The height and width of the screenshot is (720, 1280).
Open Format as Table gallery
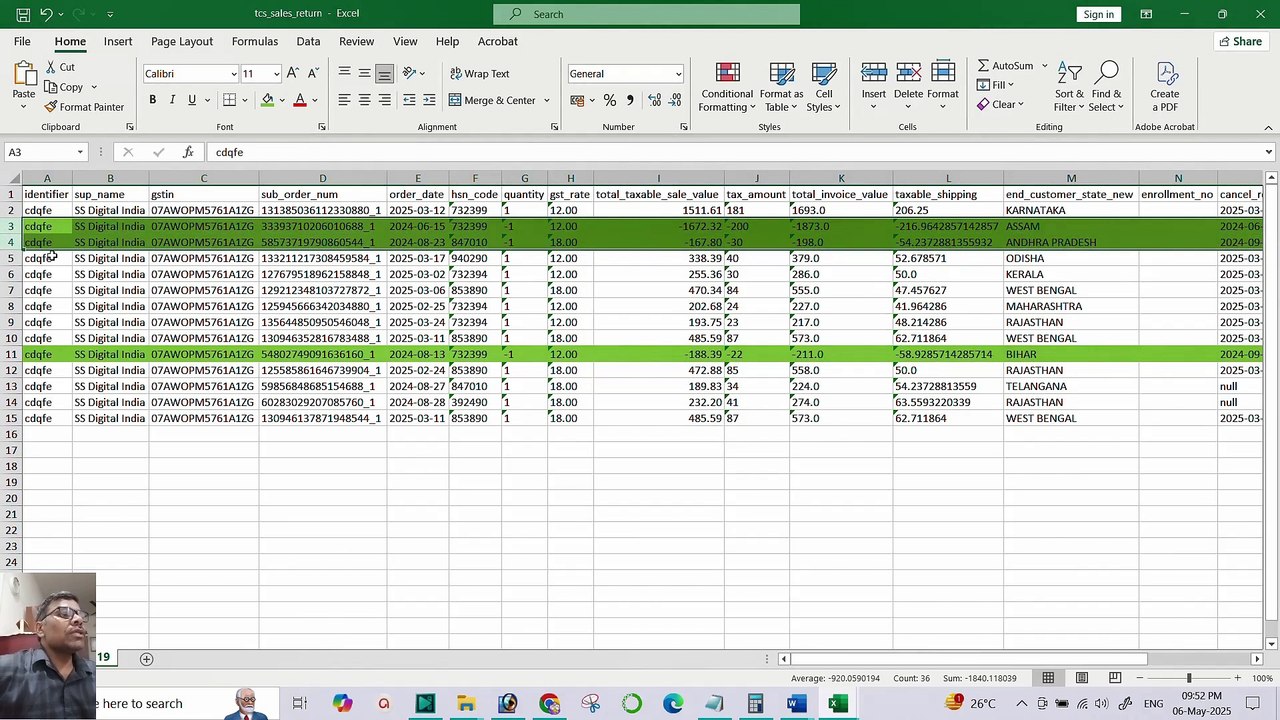[781, 88]
